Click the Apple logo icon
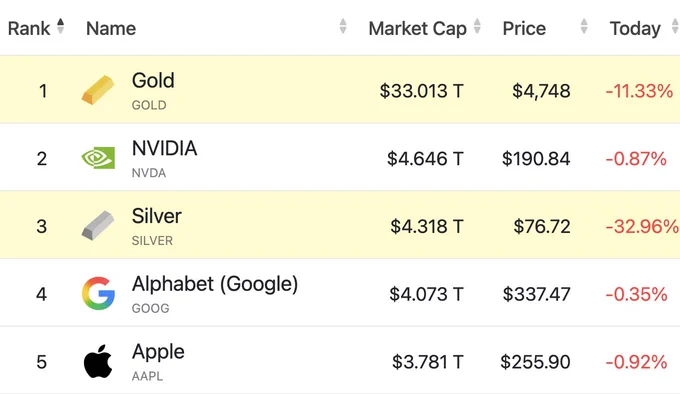Screen dimensions: 680x394 [x=98, y=361]
